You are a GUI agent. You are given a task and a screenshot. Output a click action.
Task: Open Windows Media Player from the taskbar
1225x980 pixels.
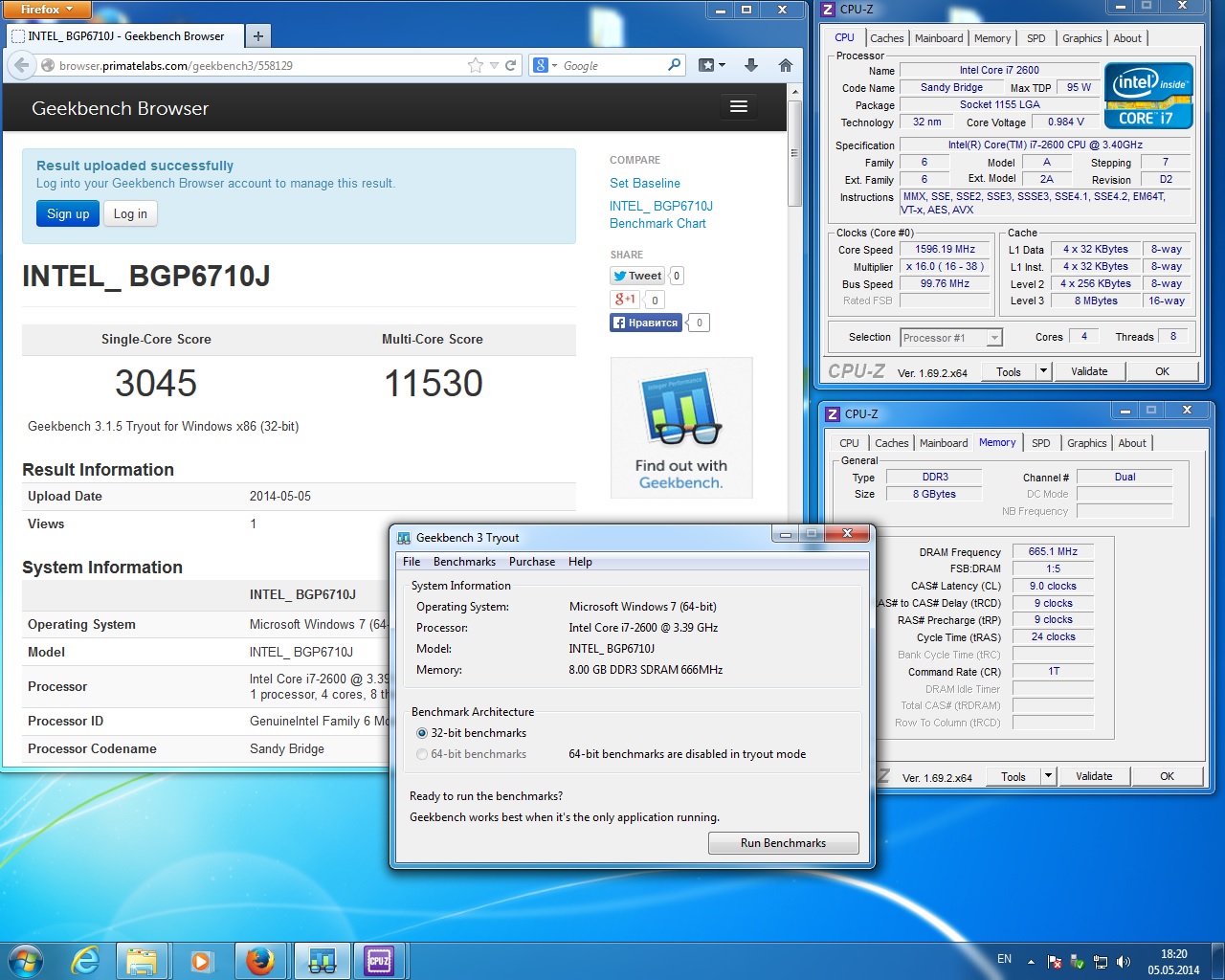(x=201, y=961)
